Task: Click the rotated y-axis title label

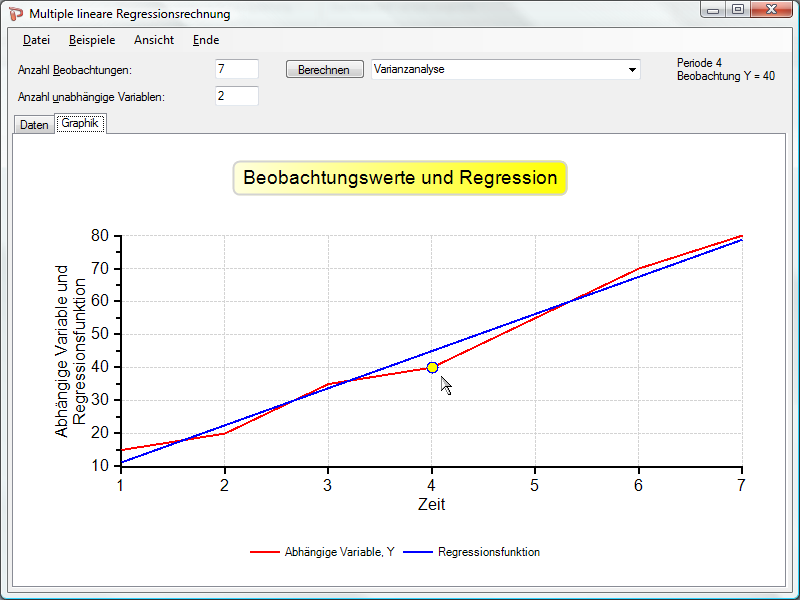Action: (x=71, y=350)
